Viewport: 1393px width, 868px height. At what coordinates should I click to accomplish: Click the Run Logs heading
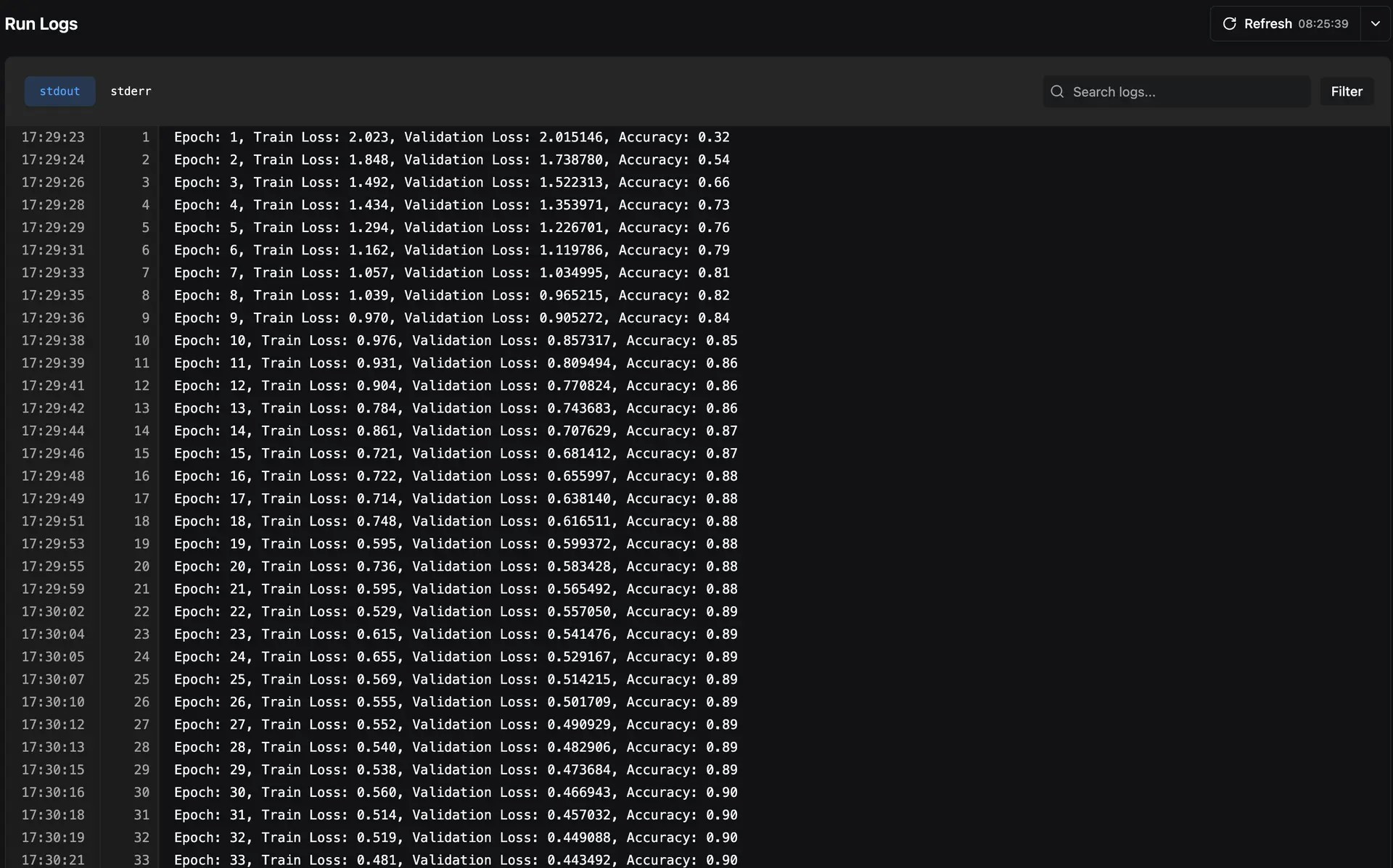41,23
